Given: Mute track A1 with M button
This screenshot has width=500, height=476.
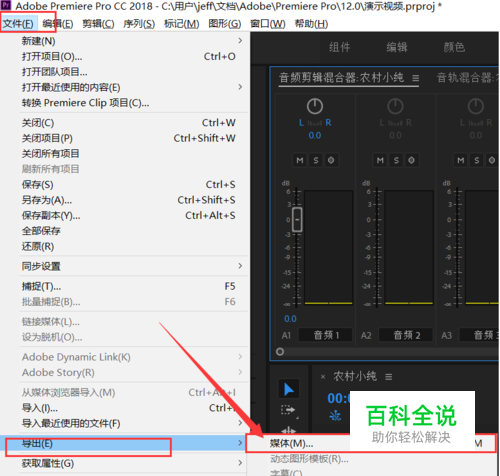Looking at the screenshot, I should pyautogui.click(x=300, y=160).
